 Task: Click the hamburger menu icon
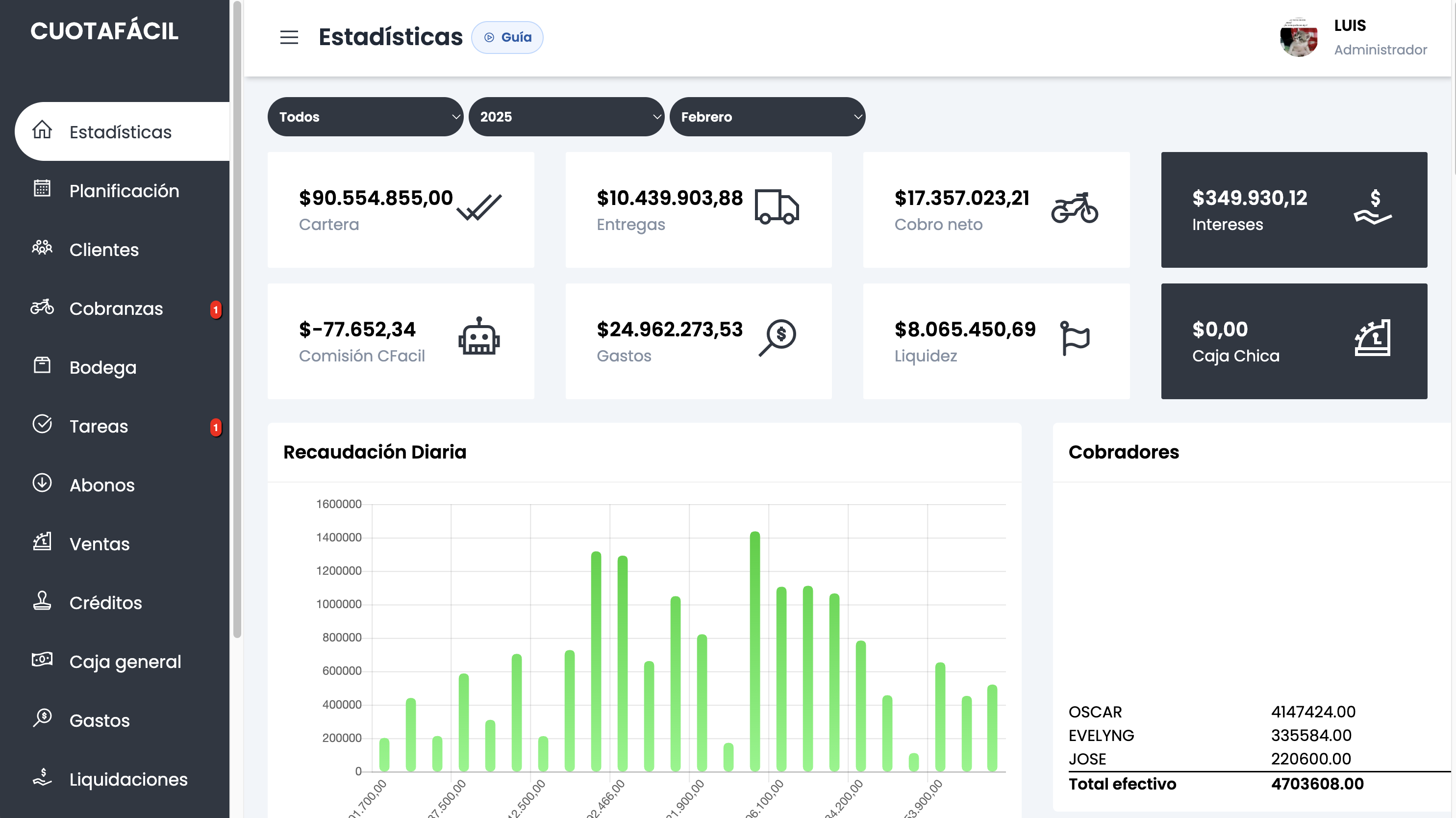[x=289, y=37]
